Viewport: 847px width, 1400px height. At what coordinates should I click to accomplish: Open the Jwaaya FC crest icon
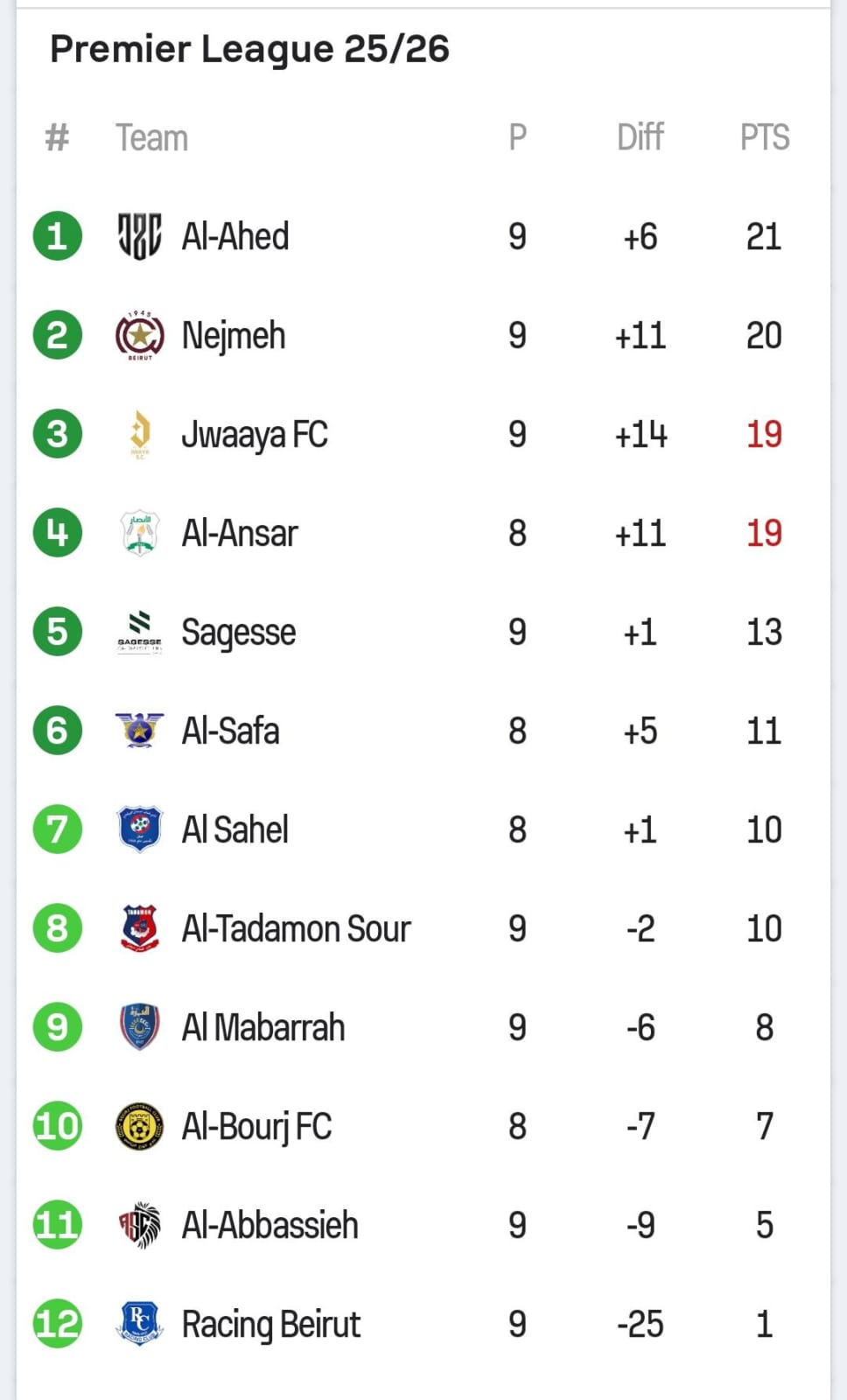140,435
